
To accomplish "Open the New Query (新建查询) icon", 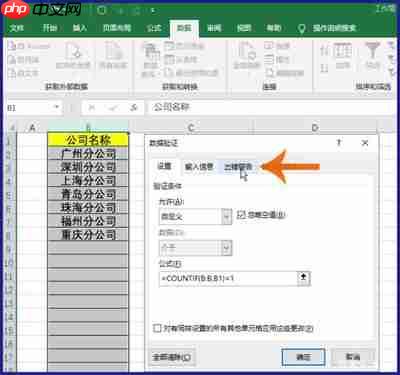I will [150, 52].
